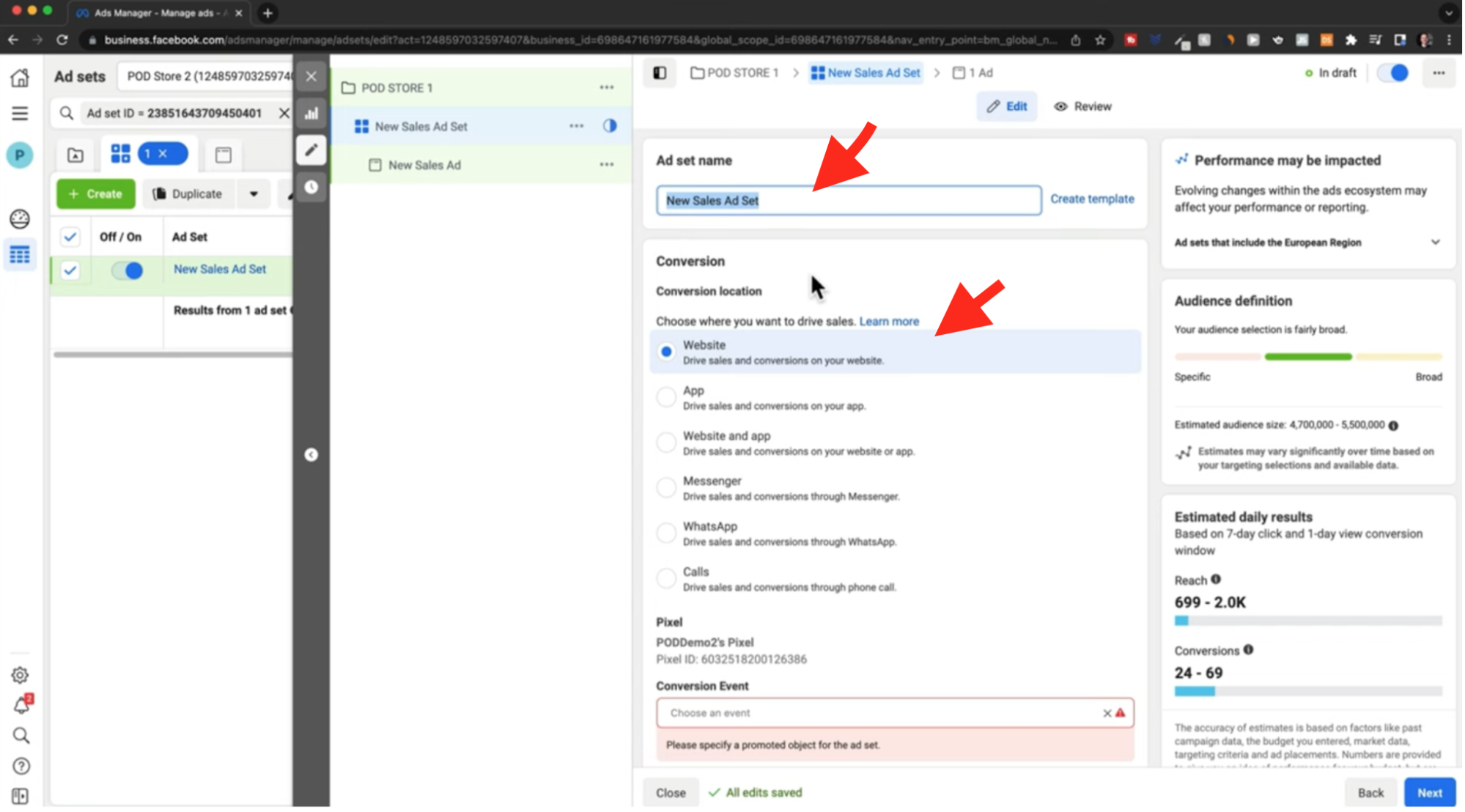Check the select-all header checkbox
The height and width of the screenshot is (812, 1465).
[x=70, y=237]
